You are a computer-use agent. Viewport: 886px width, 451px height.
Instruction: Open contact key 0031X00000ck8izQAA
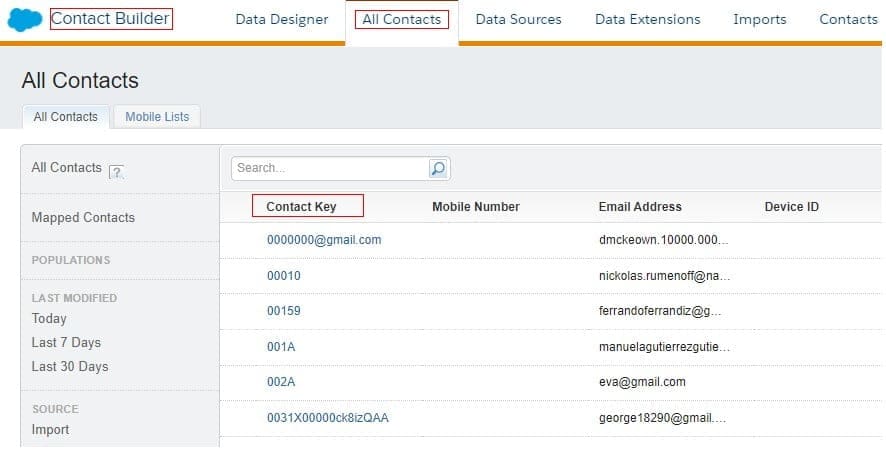[x=327, y=418]
